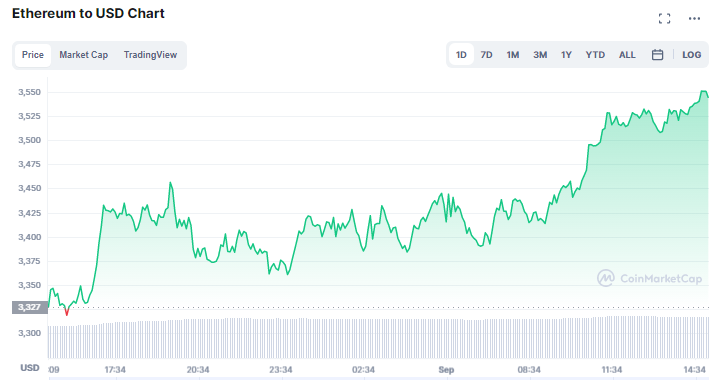Click the 20:34 time axis label
This screenshot has width=718, height=380.
point(198,369)
